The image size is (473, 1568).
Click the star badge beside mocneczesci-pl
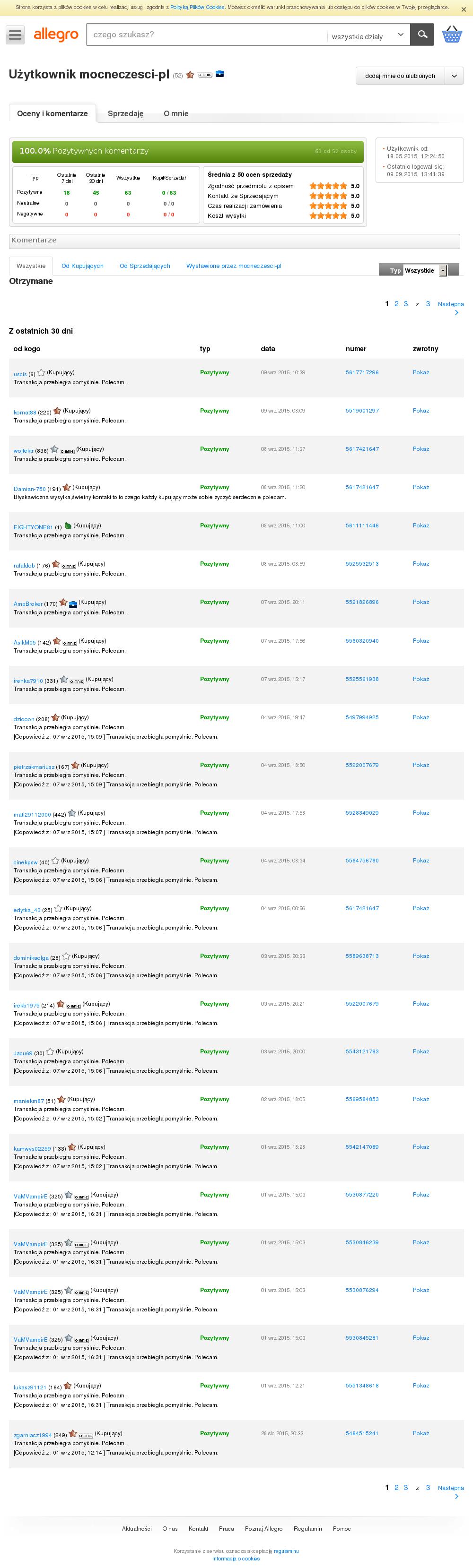click(190, 75)
